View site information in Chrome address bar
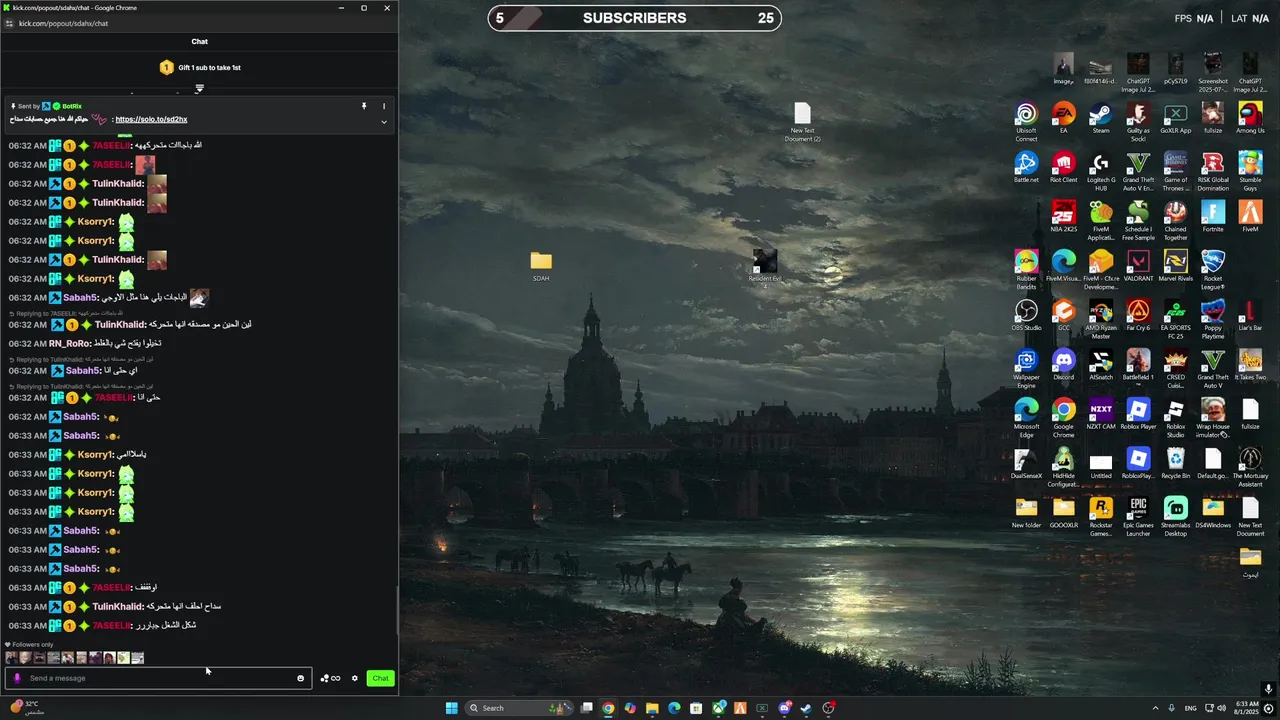Image resolution: width=1280 pixels, height=720 pixels. tap(10, 23)
